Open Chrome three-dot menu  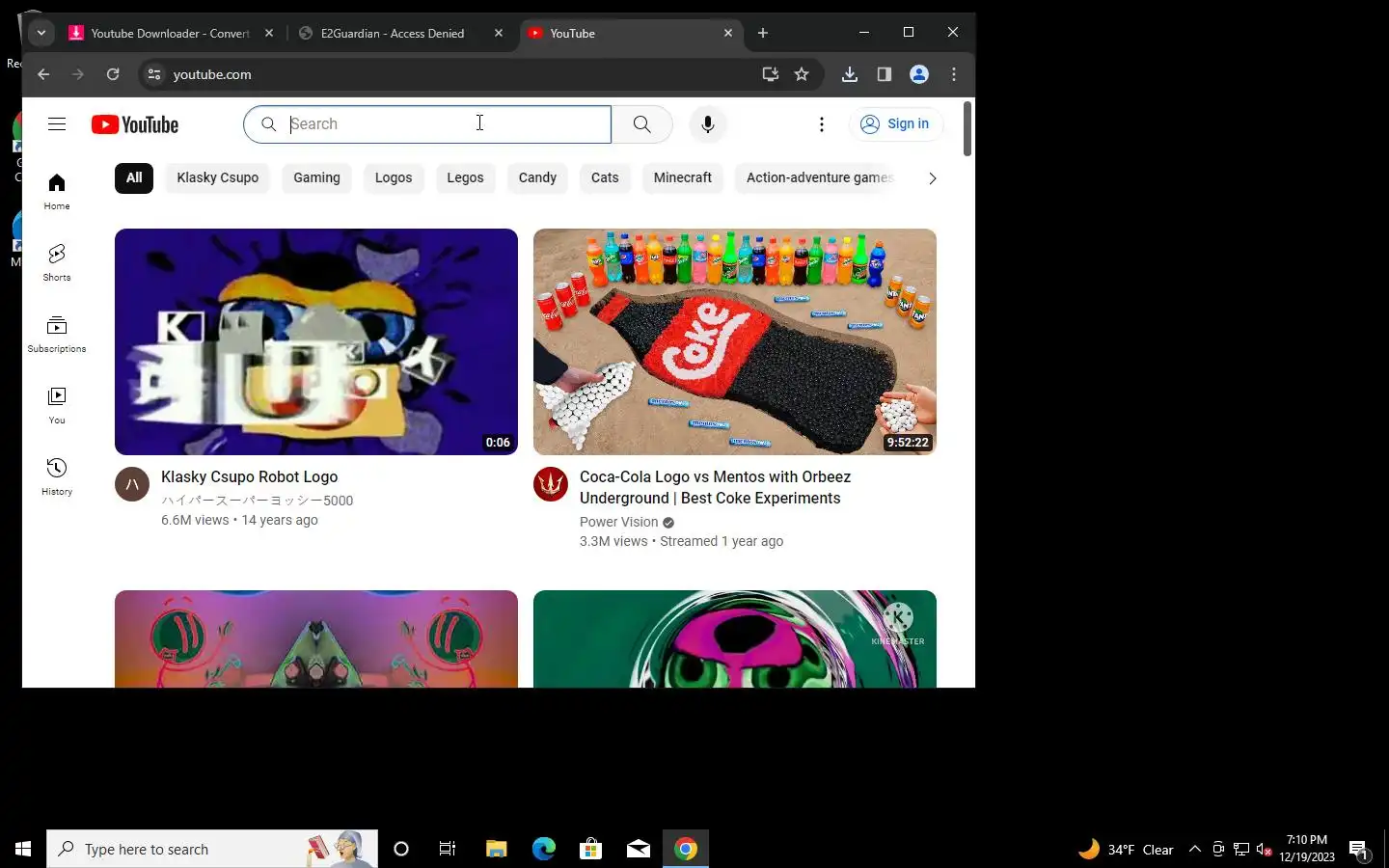point(954,74)
